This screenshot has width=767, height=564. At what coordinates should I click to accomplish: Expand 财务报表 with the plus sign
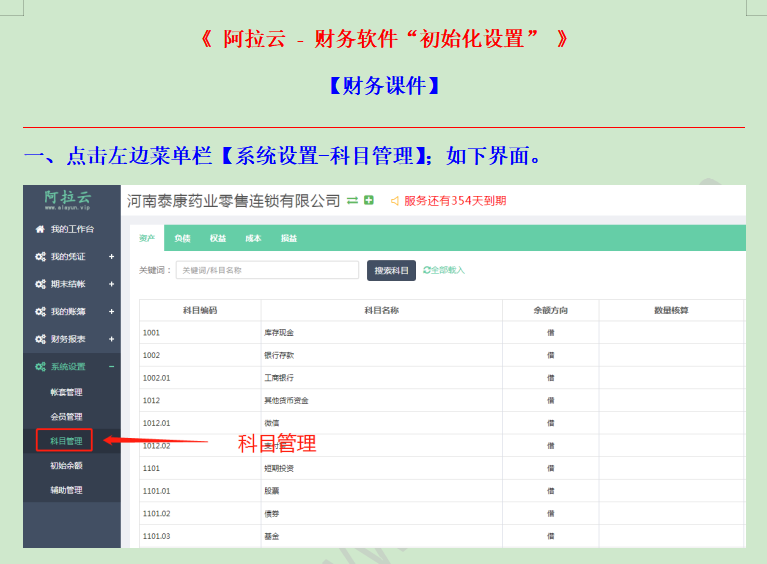pos(112,338)
